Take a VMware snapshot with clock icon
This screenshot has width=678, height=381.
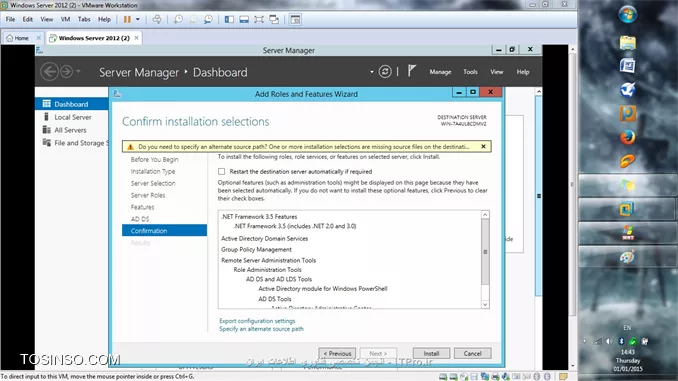click(x=178, y=19)
